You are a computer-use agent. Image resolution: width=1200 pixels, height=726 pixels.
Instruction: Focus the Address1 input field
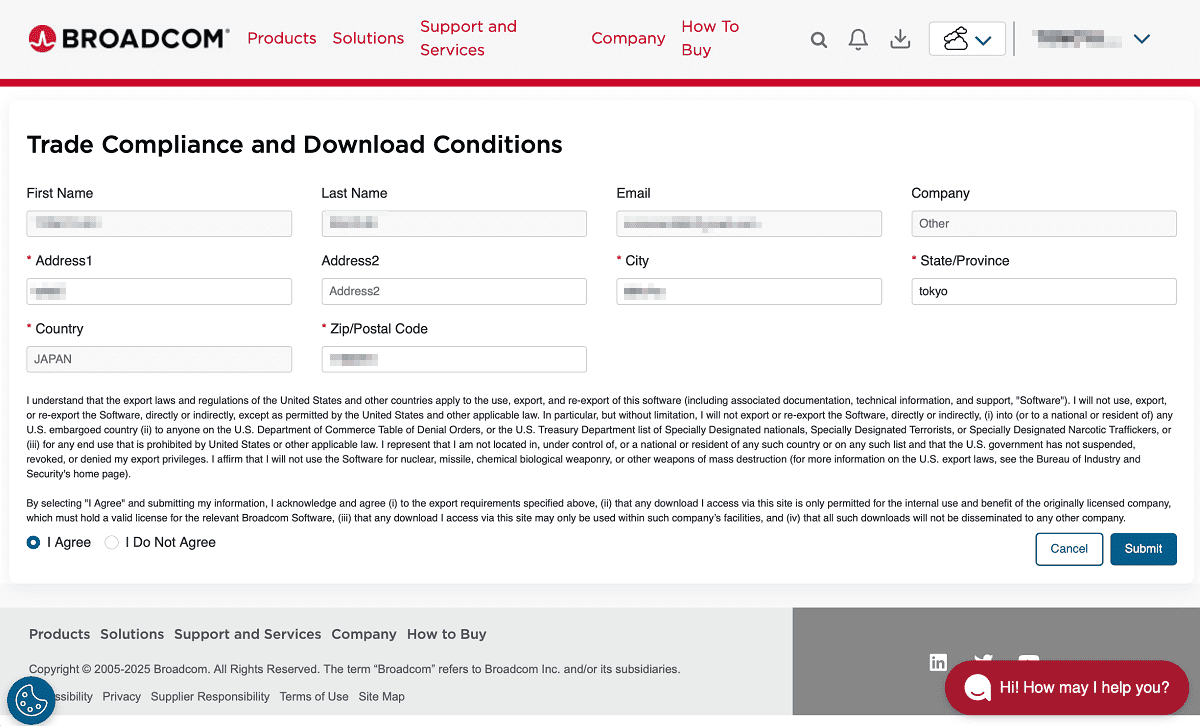159,291
